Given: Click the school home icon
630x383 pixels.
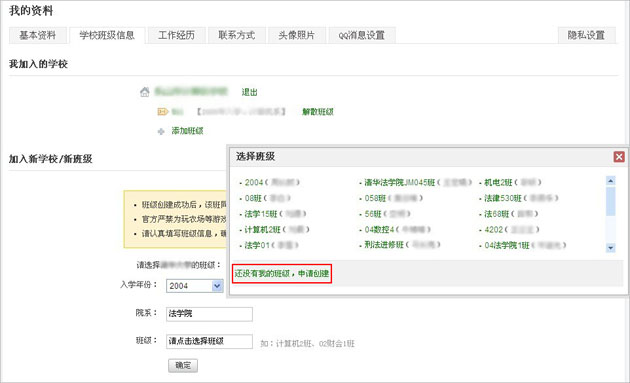Looking at the screenshot, I should coord(145,92).
